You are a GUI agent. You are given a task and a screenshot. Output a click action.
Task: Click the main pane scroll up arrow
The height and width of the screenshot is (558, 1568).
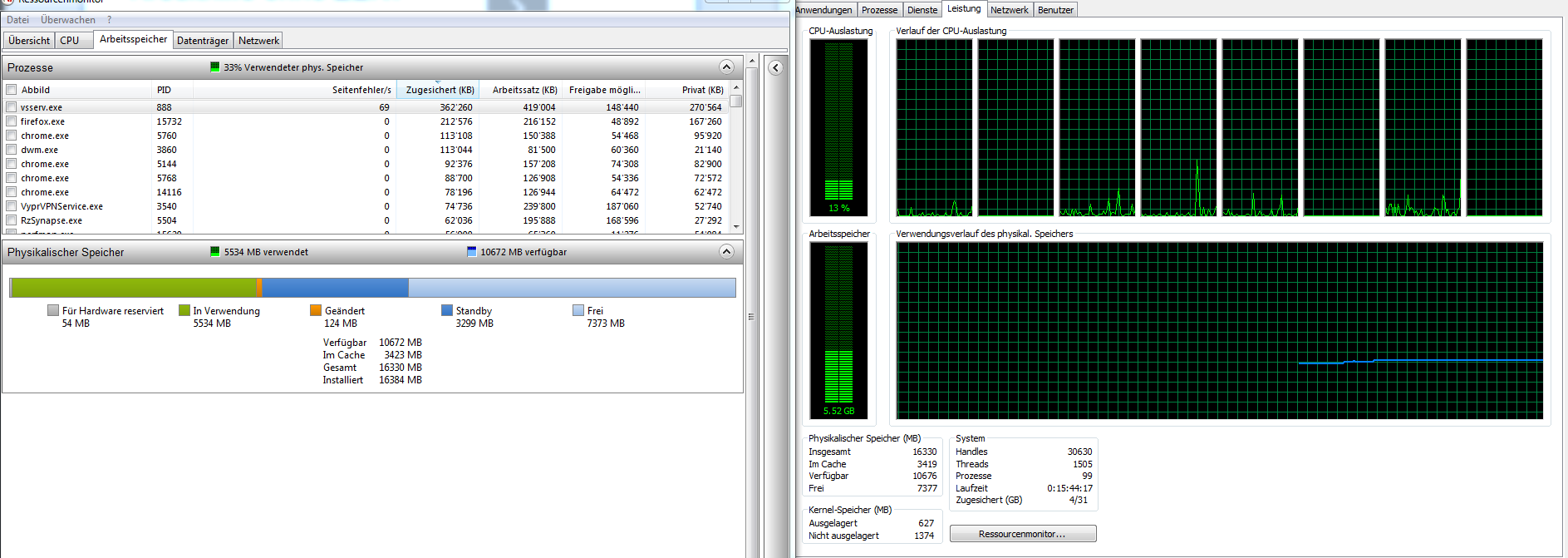click(752, 61)
